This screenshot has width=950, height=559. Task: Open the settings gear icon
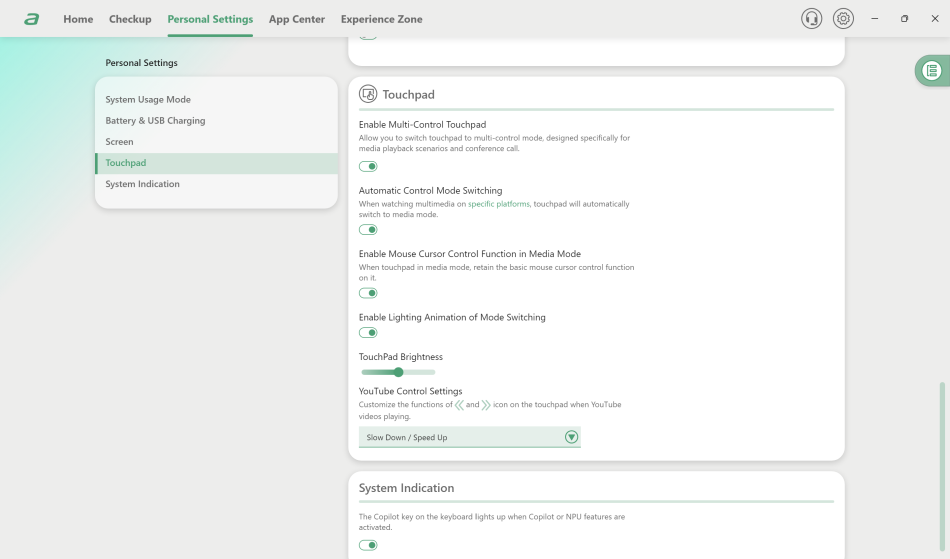pos(843,19)
